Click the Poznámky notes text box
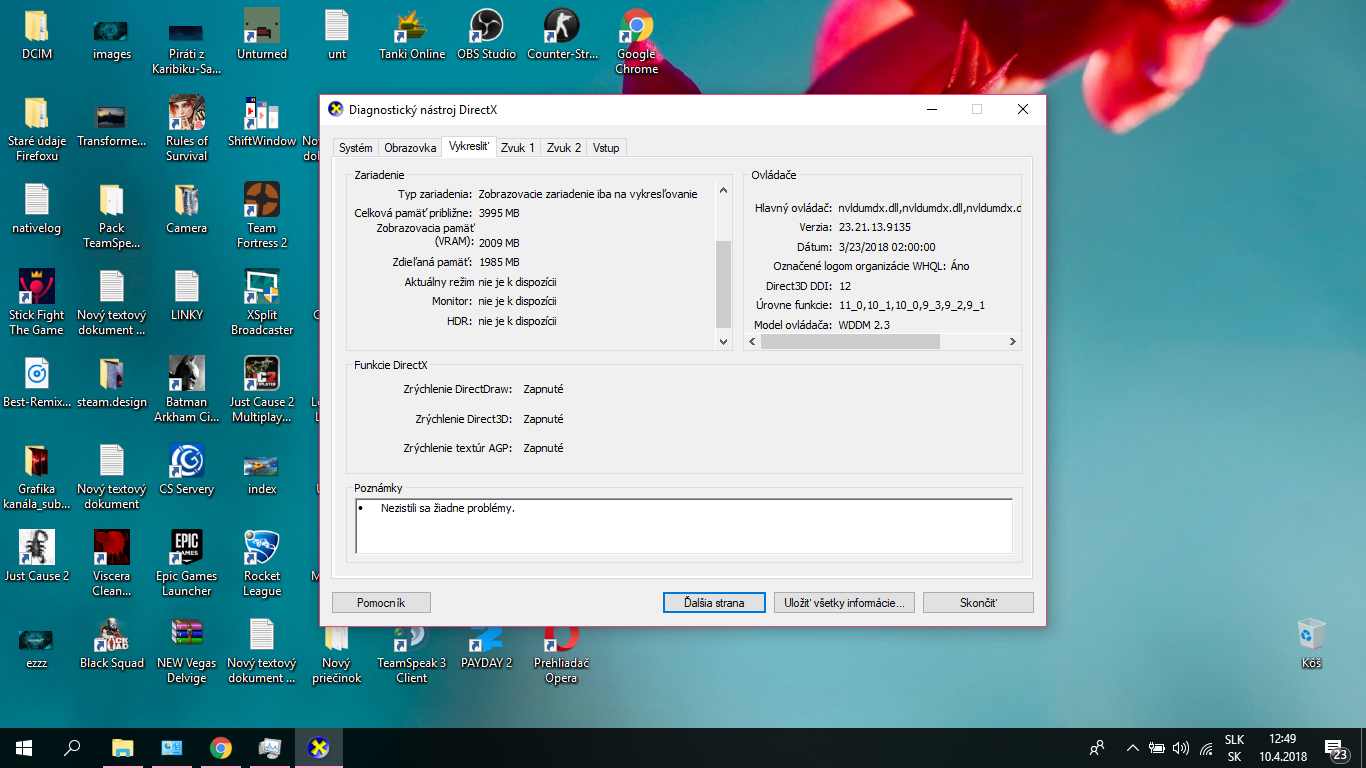 (684, 526)
